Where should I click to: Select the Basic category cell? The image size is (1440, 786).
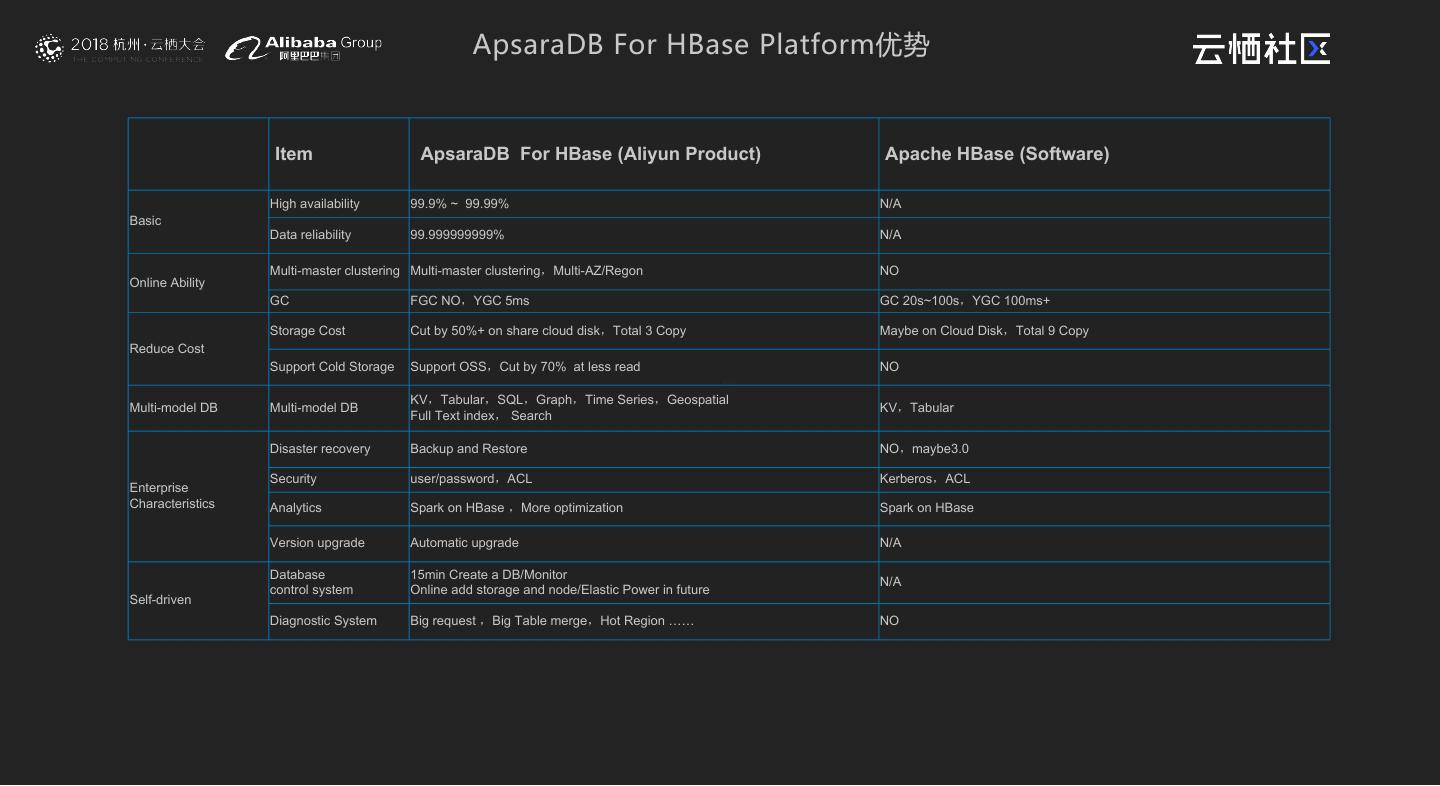click(146, 221)
